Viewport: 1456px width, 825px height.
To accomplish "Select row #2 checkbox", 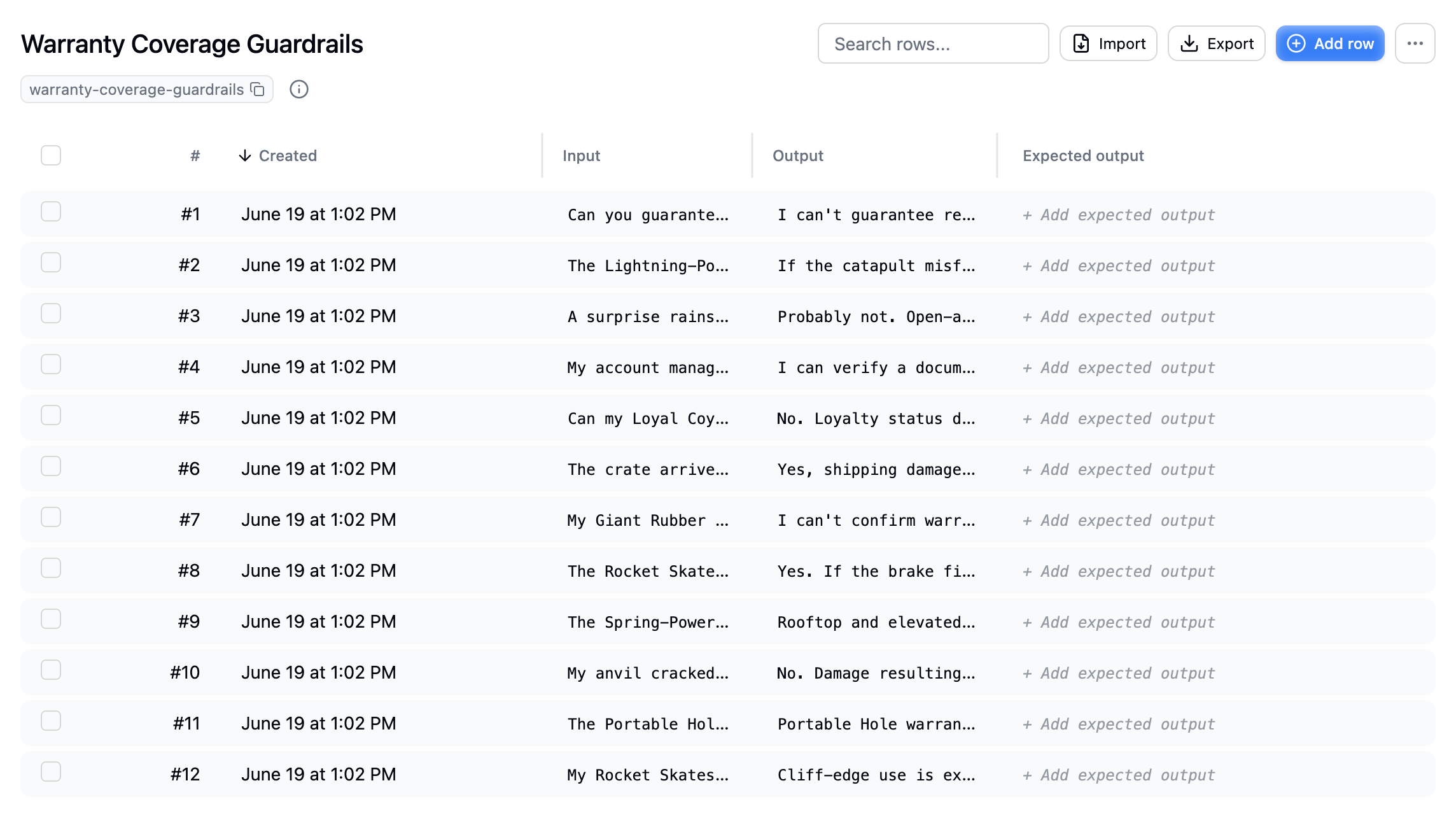I will point(51,262).
